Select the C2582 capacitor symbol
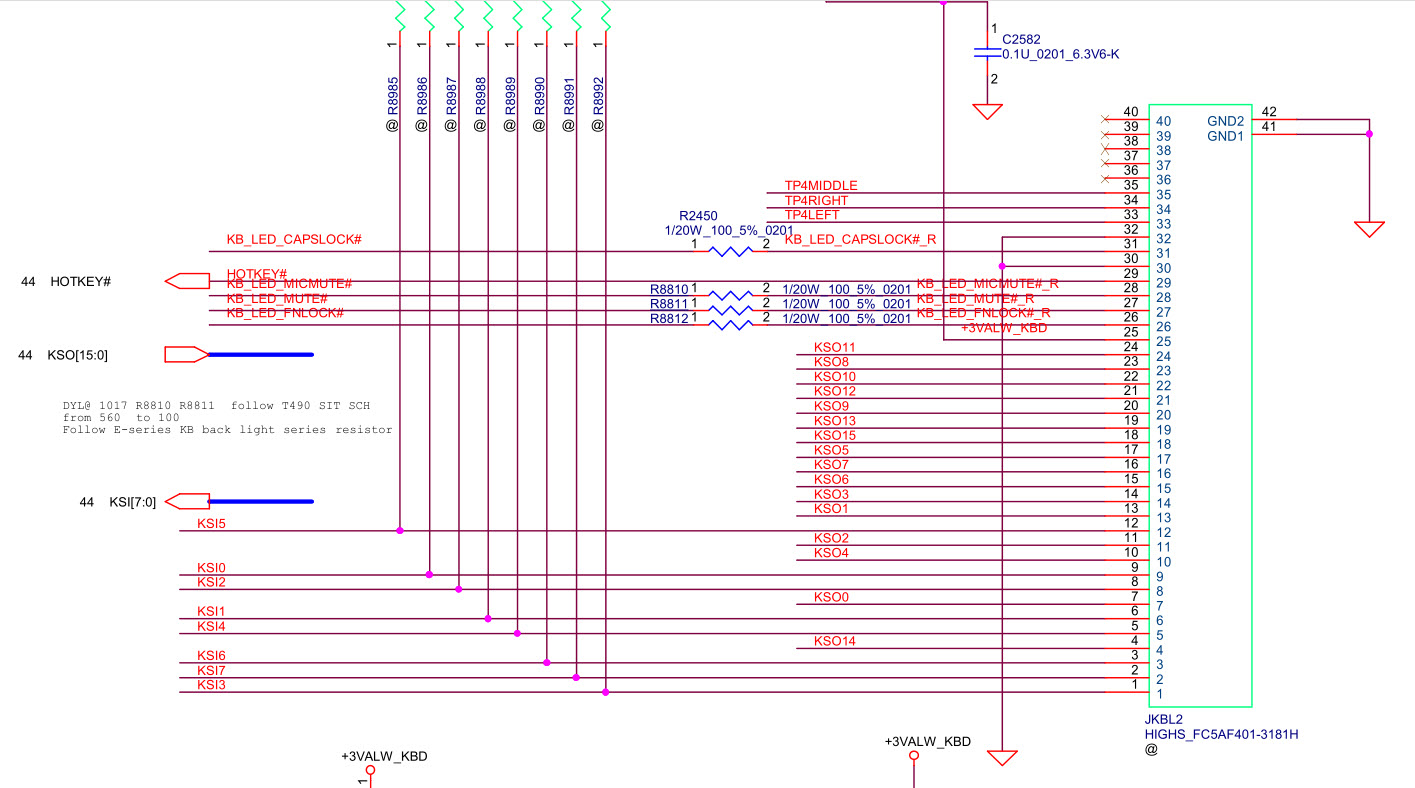Screen dimensions: 1415x788 tap(988, 52)
